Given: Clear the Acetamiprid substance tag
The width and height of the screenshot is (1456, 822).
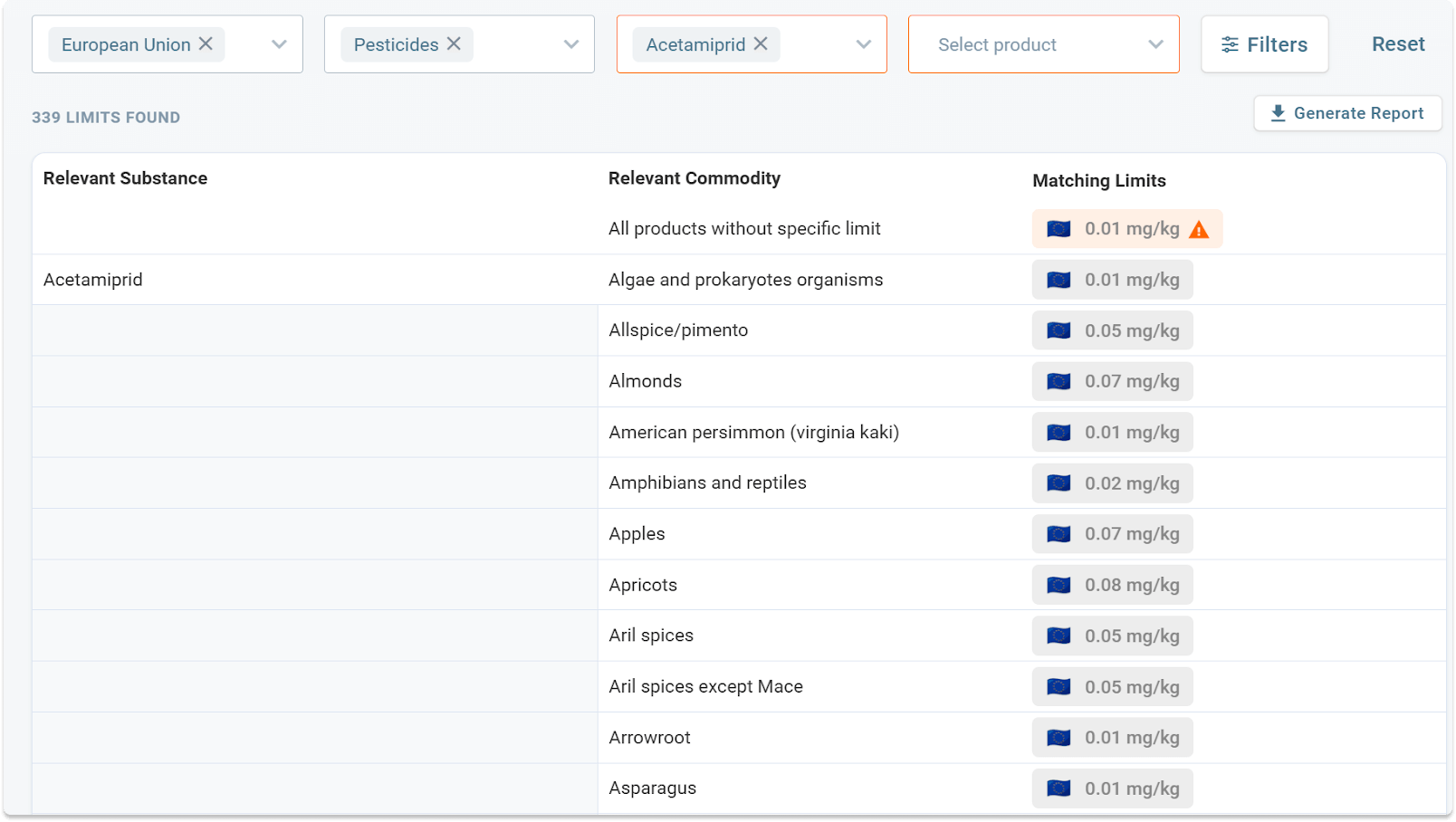Looking at the screenshot, I should pos(761,43).
